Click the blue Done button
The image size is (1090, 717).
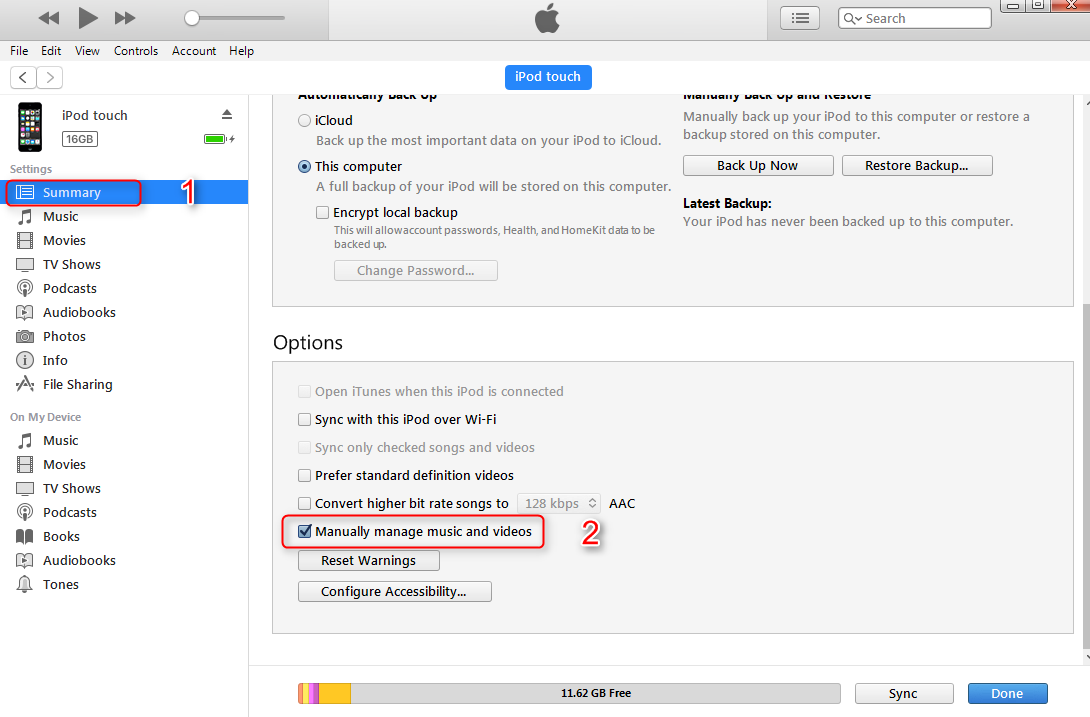(x=1007, y=693)
